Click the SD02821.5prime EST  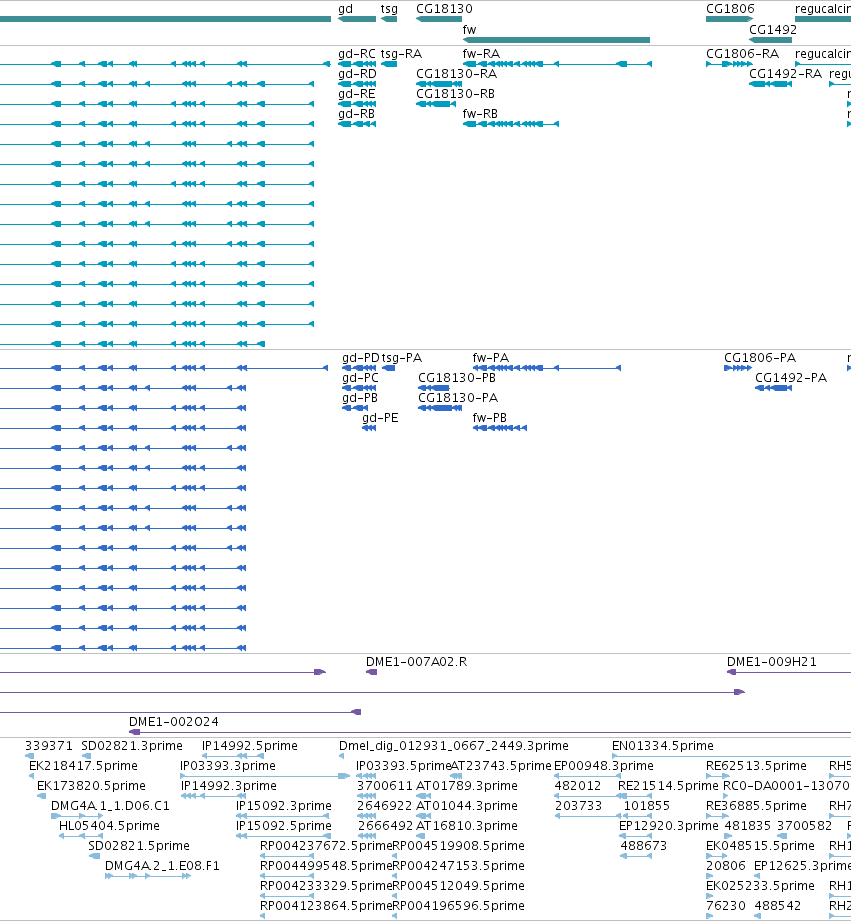[x=94, y=856]
